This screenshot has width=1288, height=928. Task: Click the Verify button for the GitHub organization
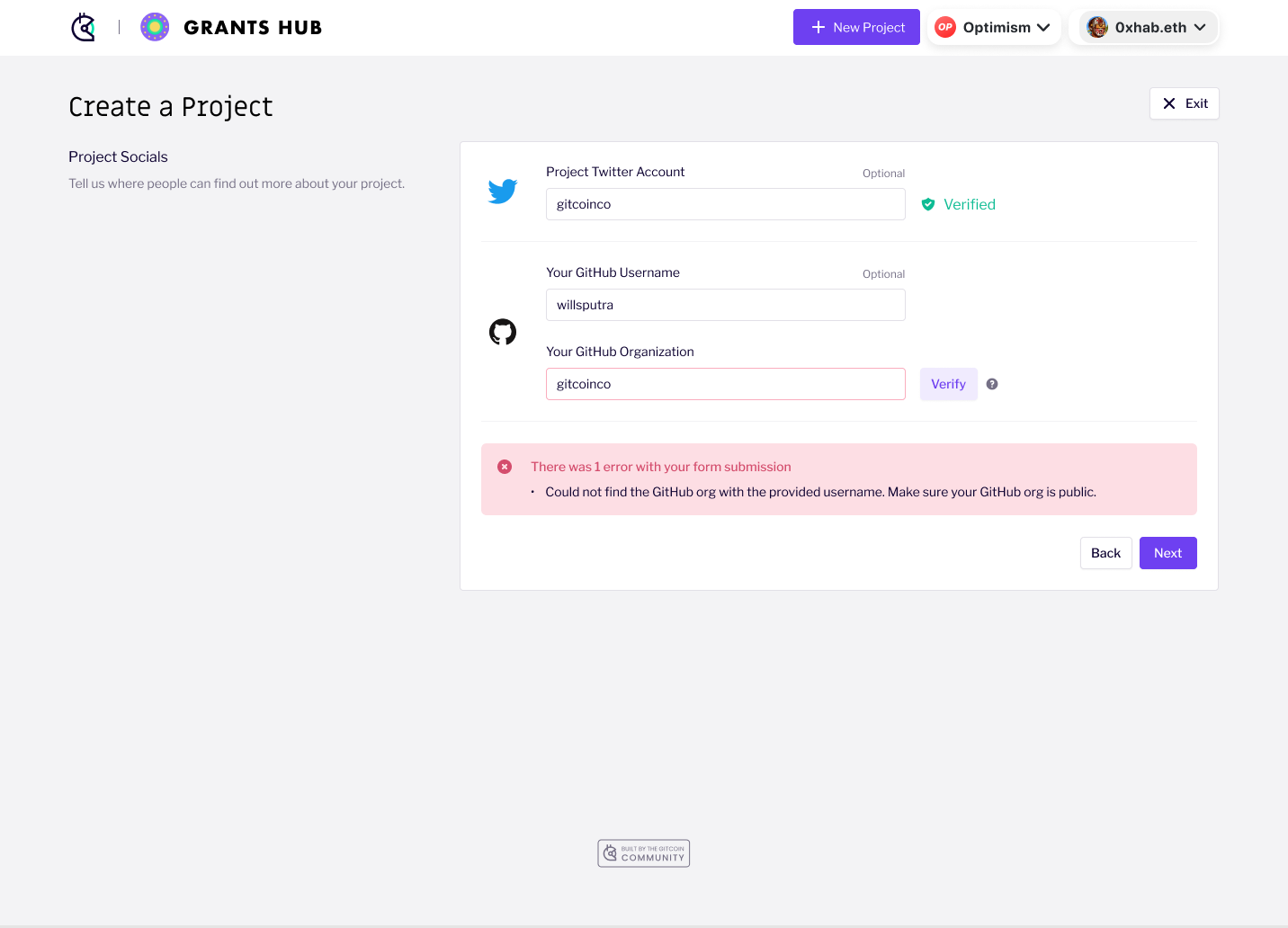(x=948, y=384)
